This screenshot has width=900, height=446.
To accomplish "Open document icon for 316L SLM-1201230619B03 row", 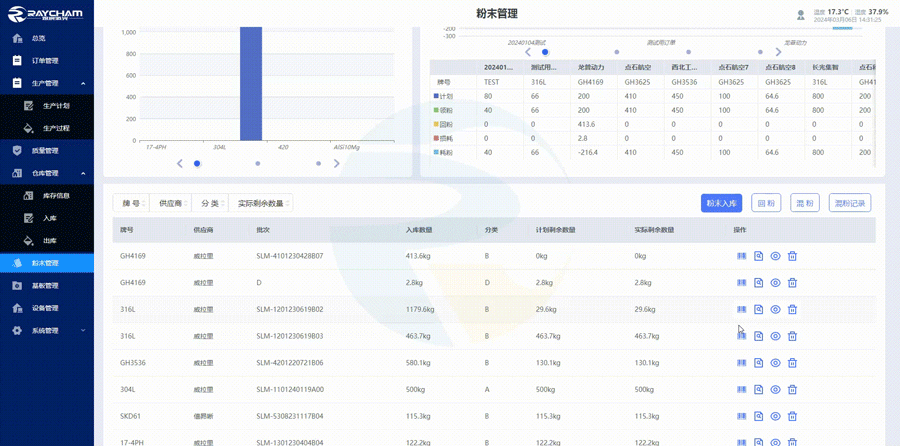I will point(759,336).
